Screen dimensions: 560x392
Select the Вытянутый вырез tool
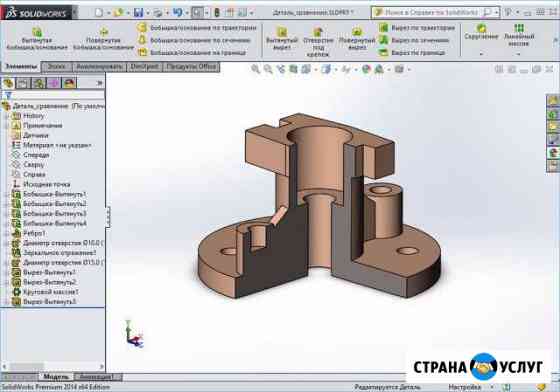(x=282, y=40)
